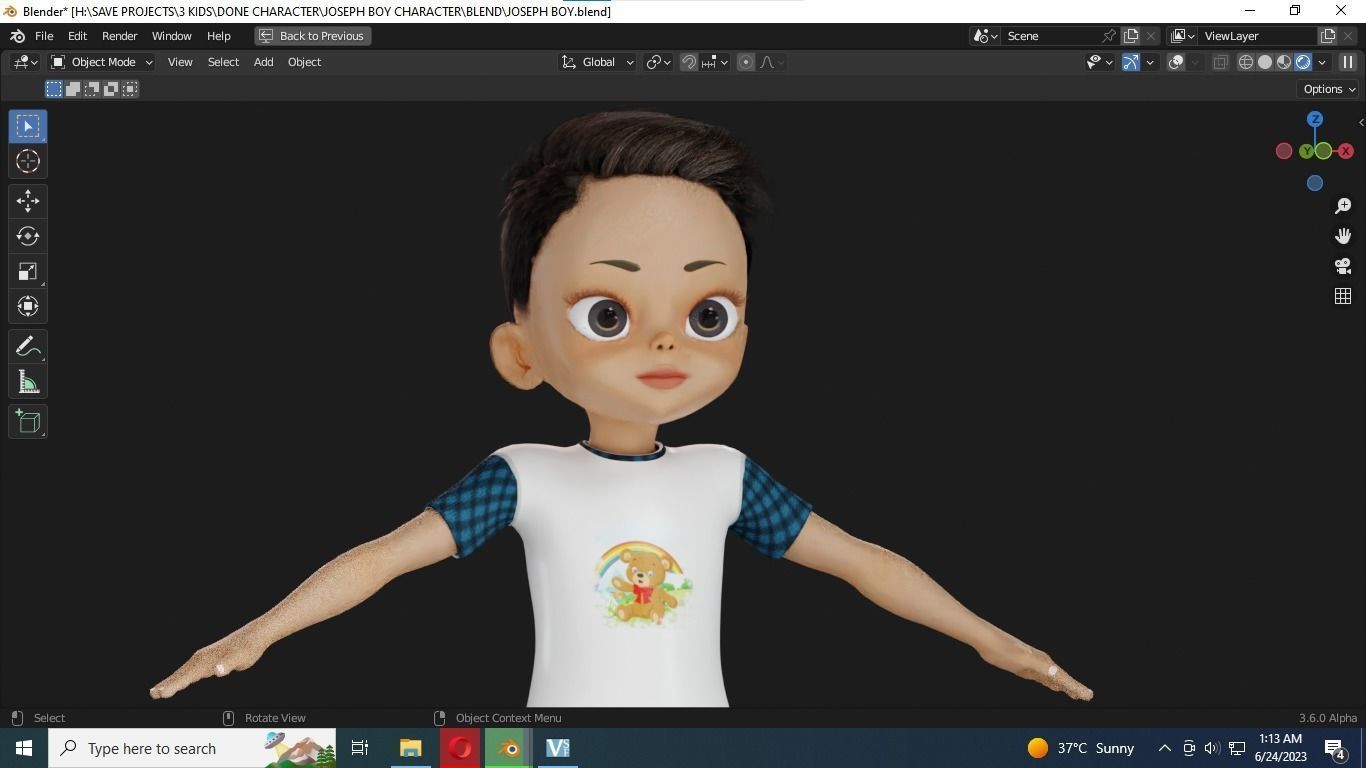Toggle show gizmo button
Viewport: 1366px width, 768px height.
coord(1131,62)
